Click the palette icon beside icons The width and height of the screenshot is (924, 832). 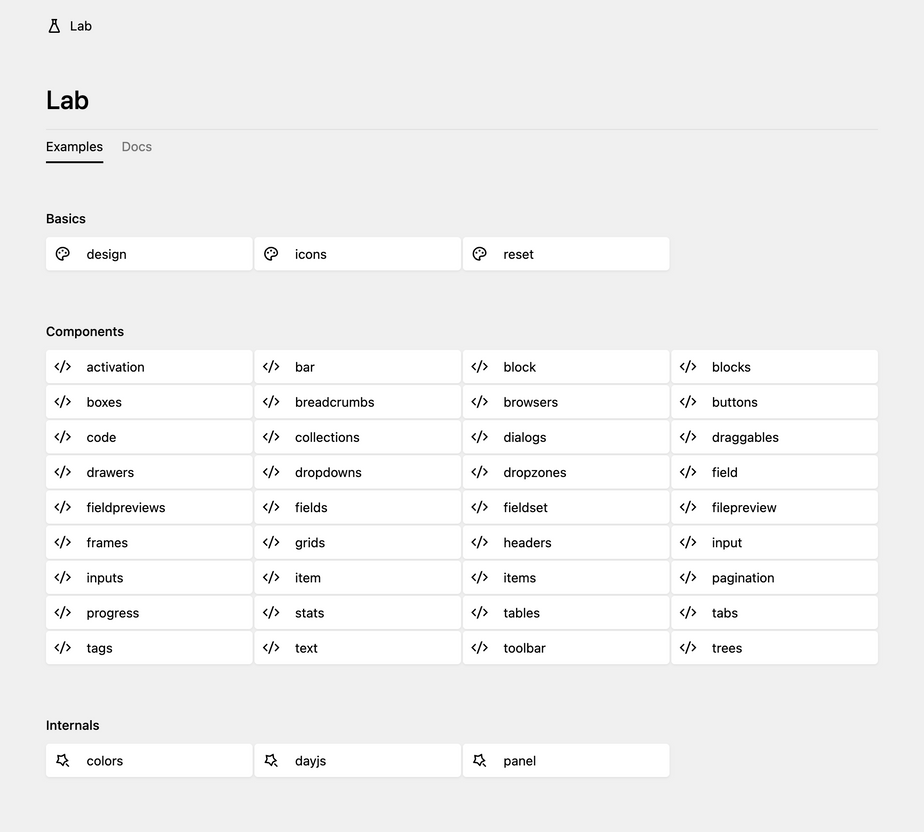271,254
